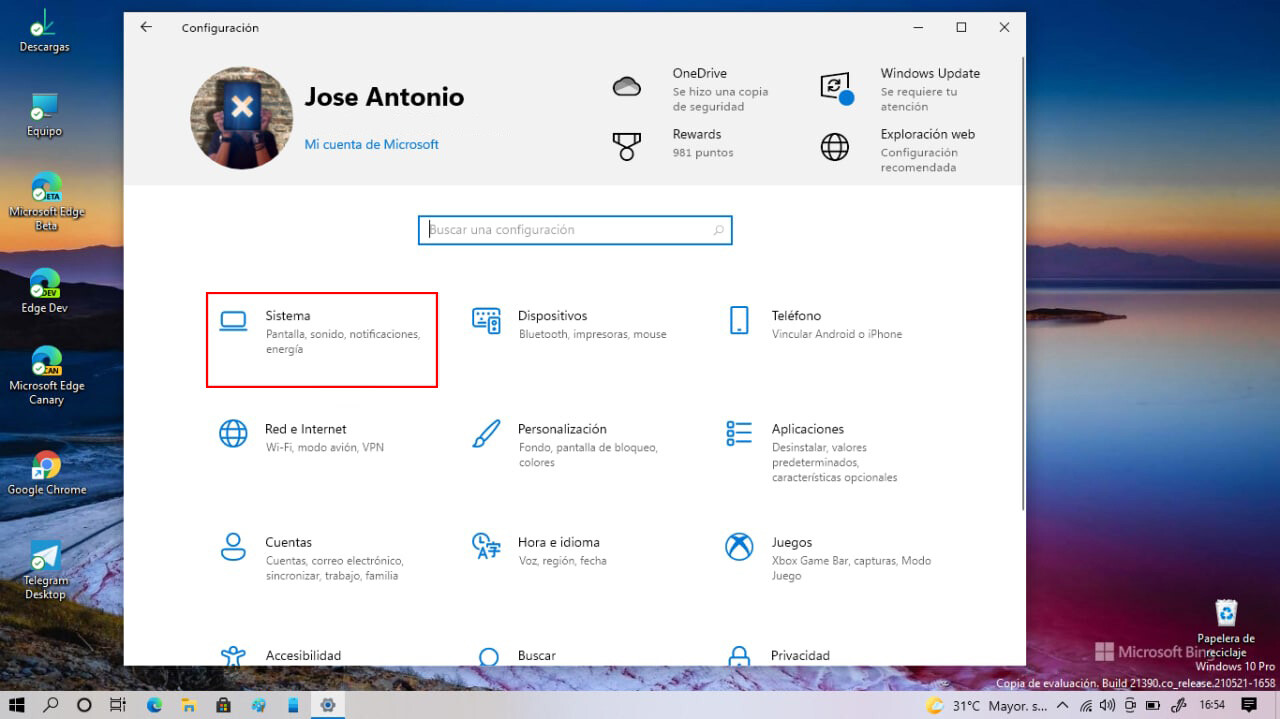
Task: Select the Telegram Desktop shortcut icon
Action: 45,570
